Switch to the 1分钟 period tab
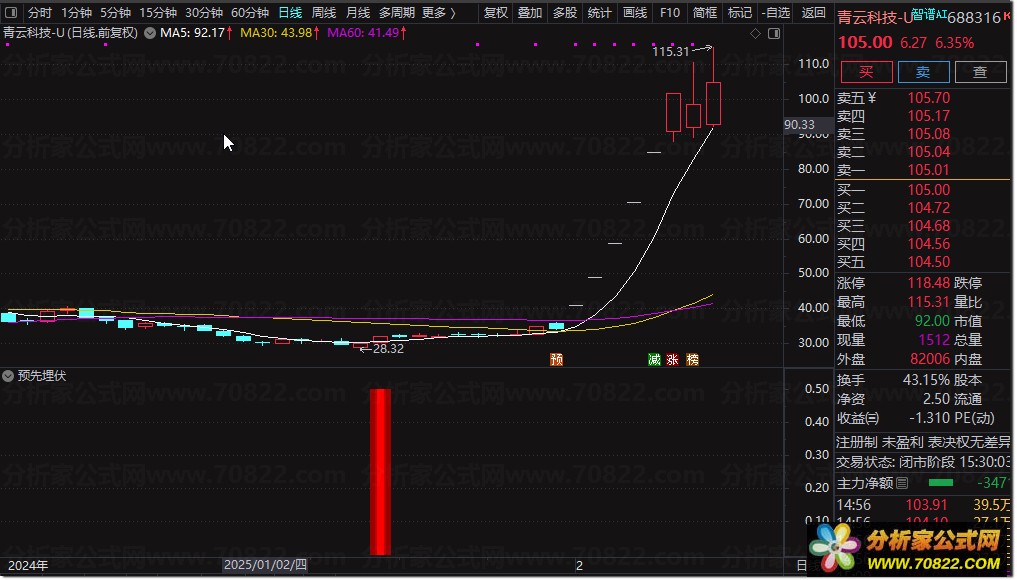 (77, 12)
